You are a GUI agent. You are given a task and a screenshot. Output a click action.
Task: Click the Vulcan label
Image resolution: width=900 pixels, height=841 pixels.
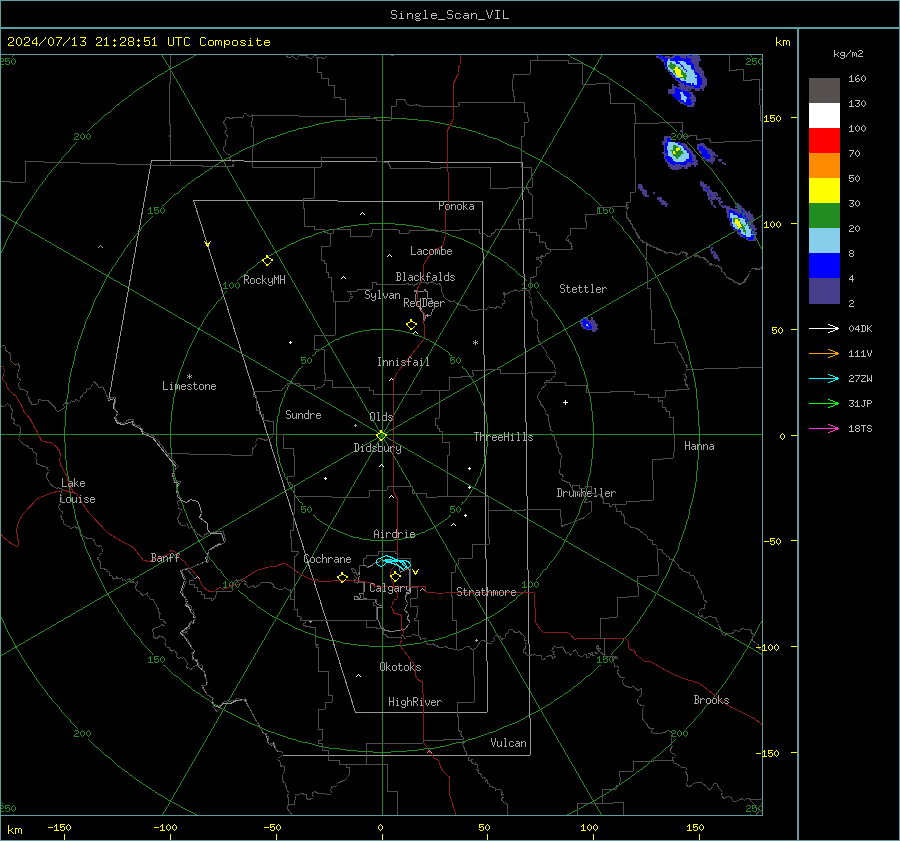click(x=508, y=743)
